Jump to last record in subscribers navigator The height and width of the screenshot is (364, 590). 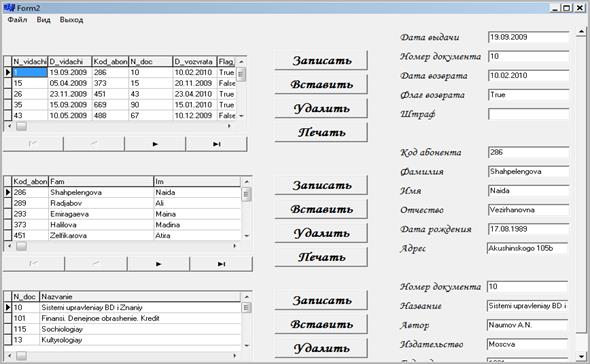(x=221, y=264)
